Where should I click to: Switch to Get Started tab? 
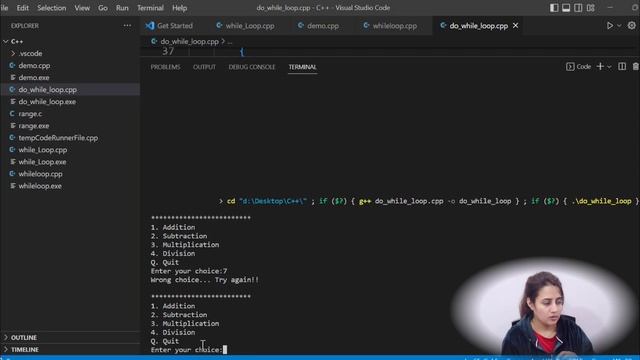(x=175, y=26)
